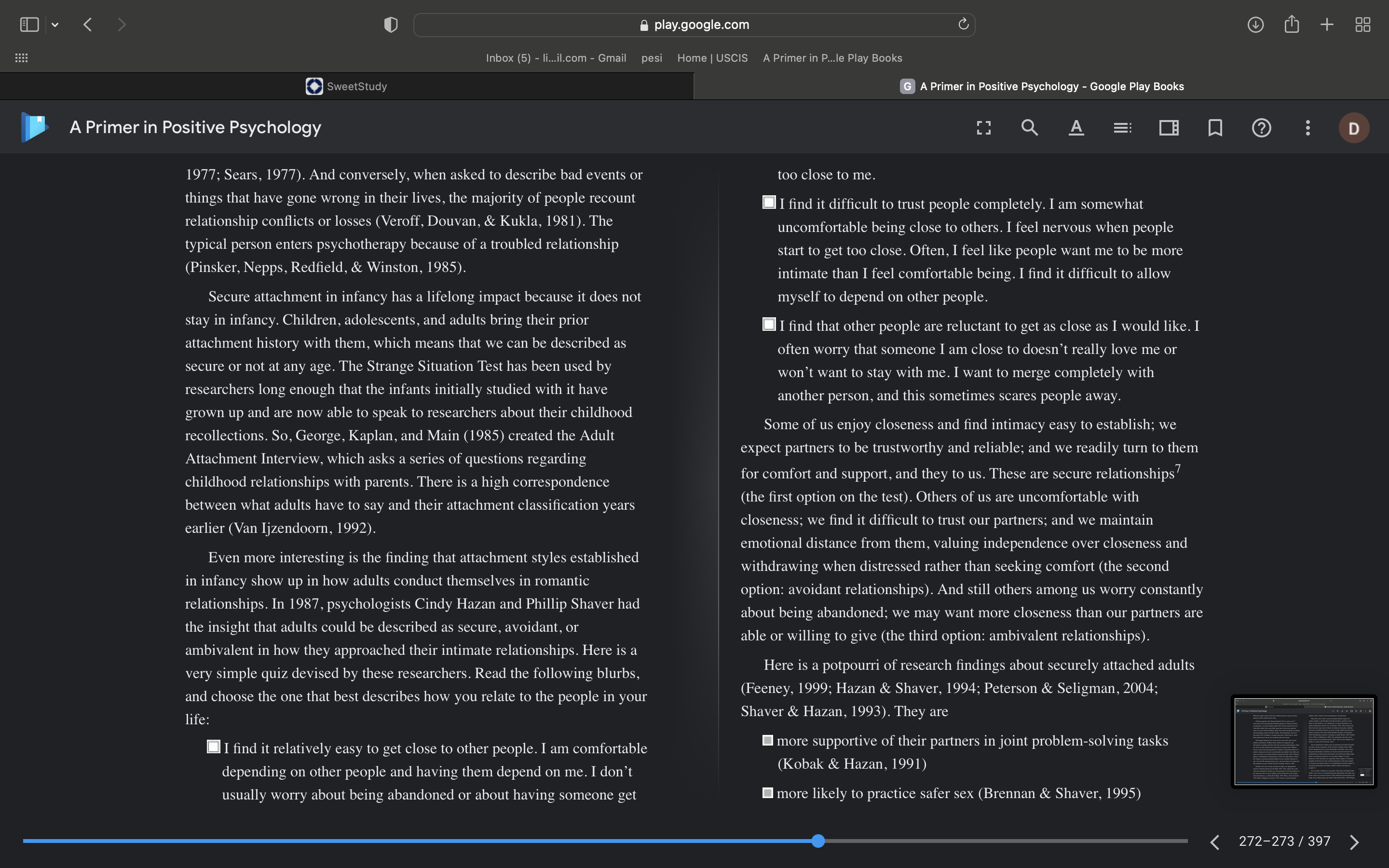This screenshot has height=868, width=1389.
Task: Show the tab overview grid icon
Action: 1362,25
